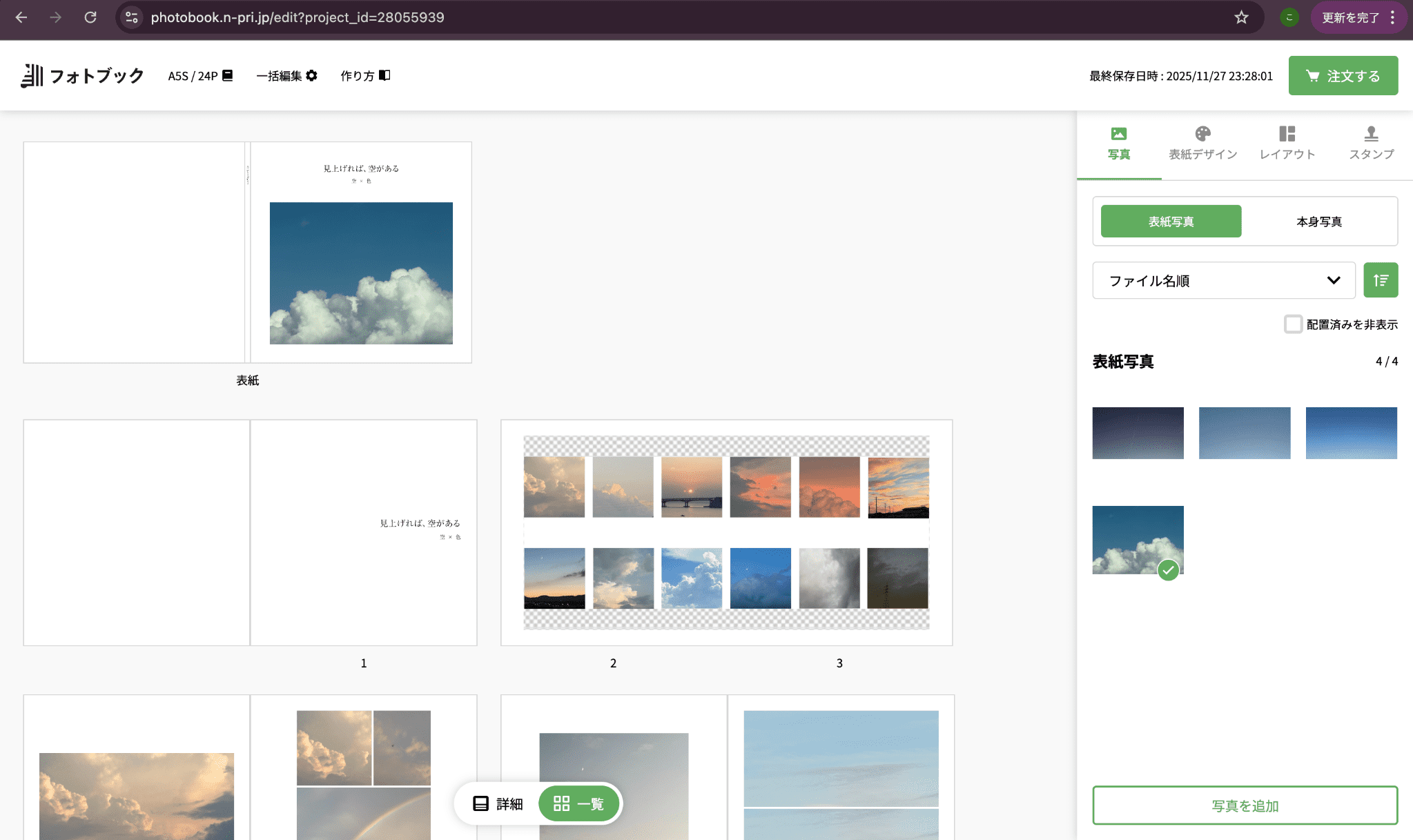Viewport: 1413px width, 840px height.
Task: Enable 配置済みを非表示 checkbox
Action: pyautogui.click(x=1293, y=324)
